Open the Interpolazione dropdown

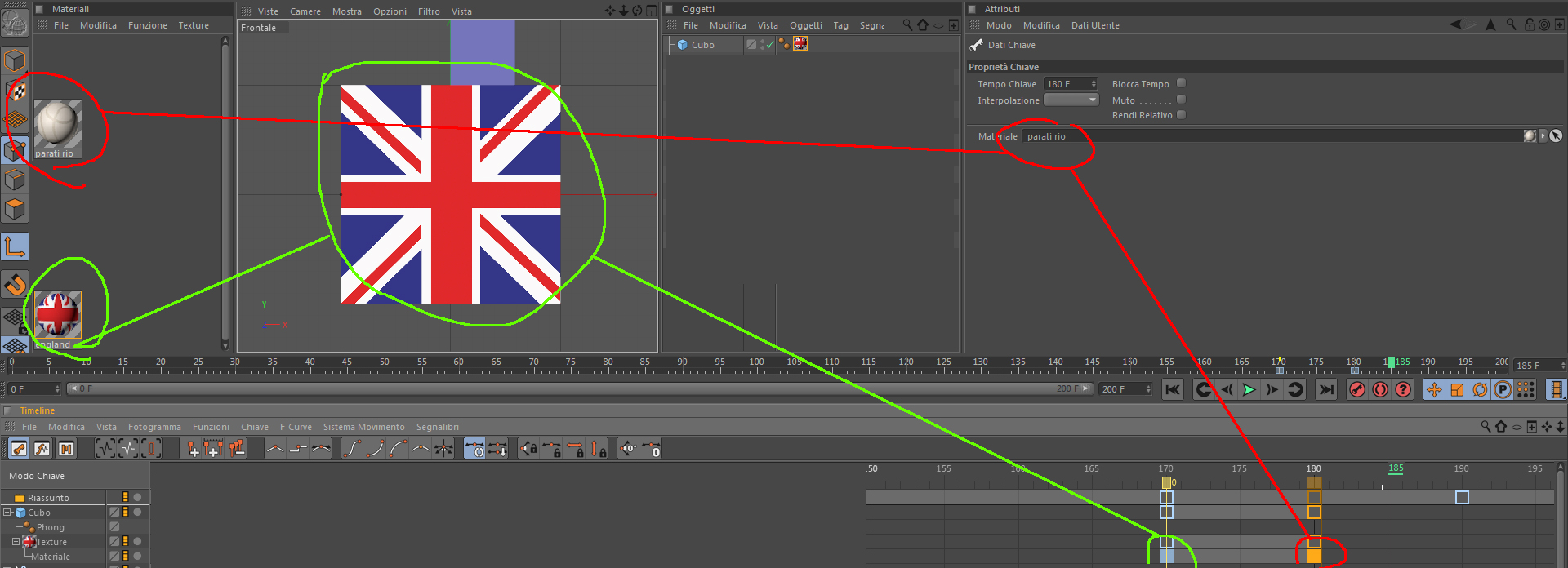pos(1071,100)
